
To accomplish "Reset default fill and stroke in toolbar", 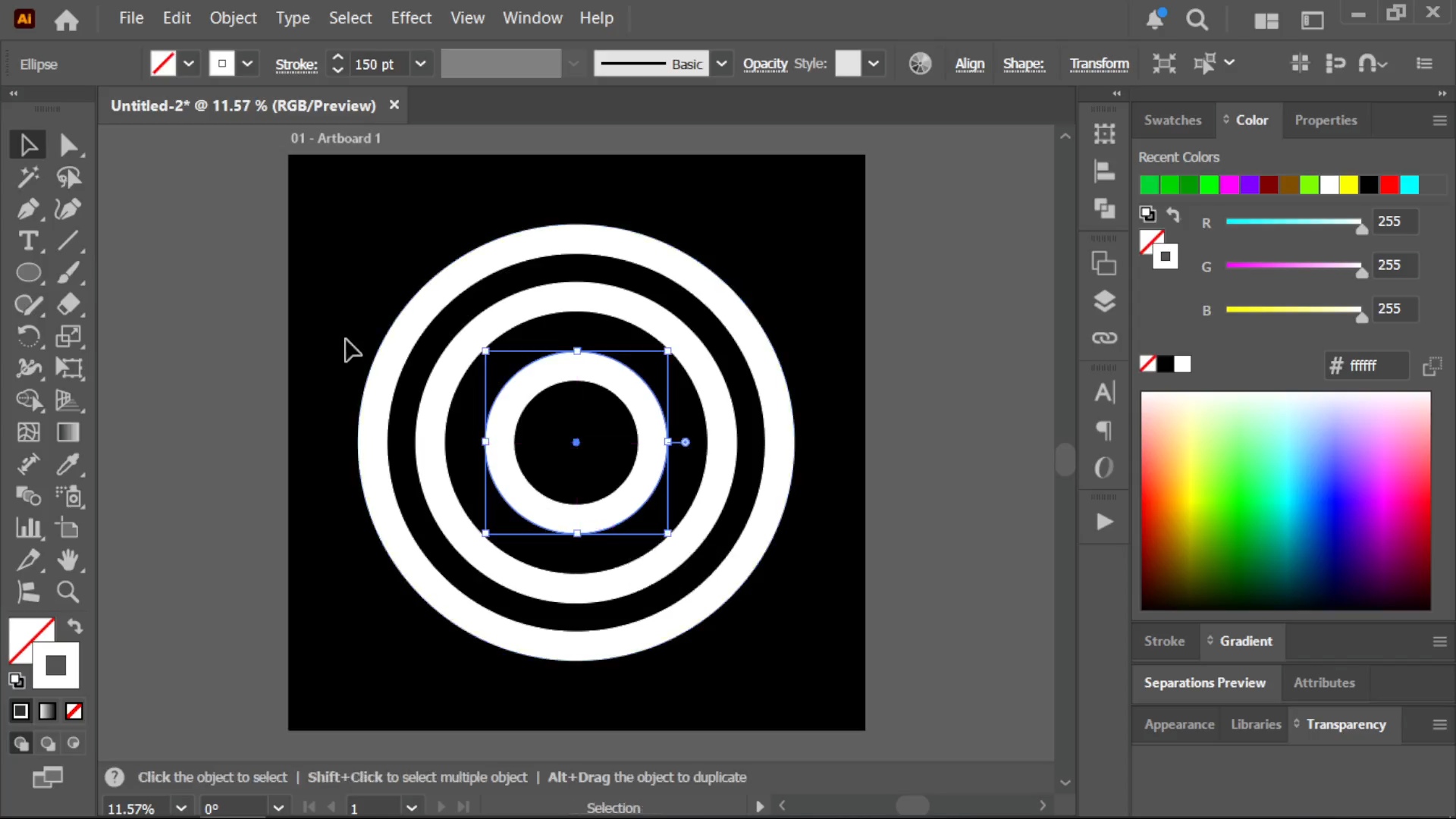I will 17,680.
